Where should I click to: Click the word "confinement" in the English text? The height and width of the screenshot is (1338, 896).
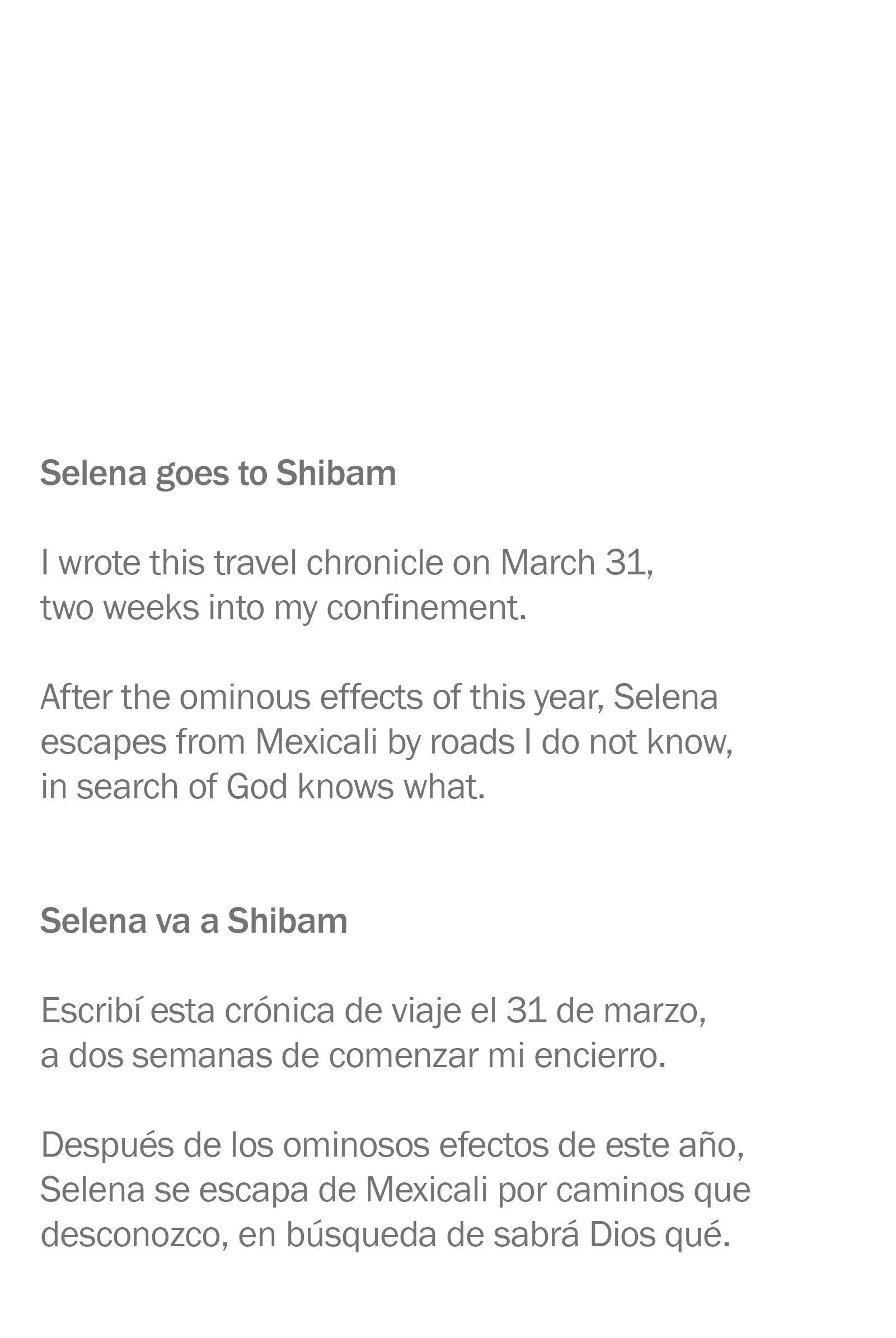click(x=426, y=607)
